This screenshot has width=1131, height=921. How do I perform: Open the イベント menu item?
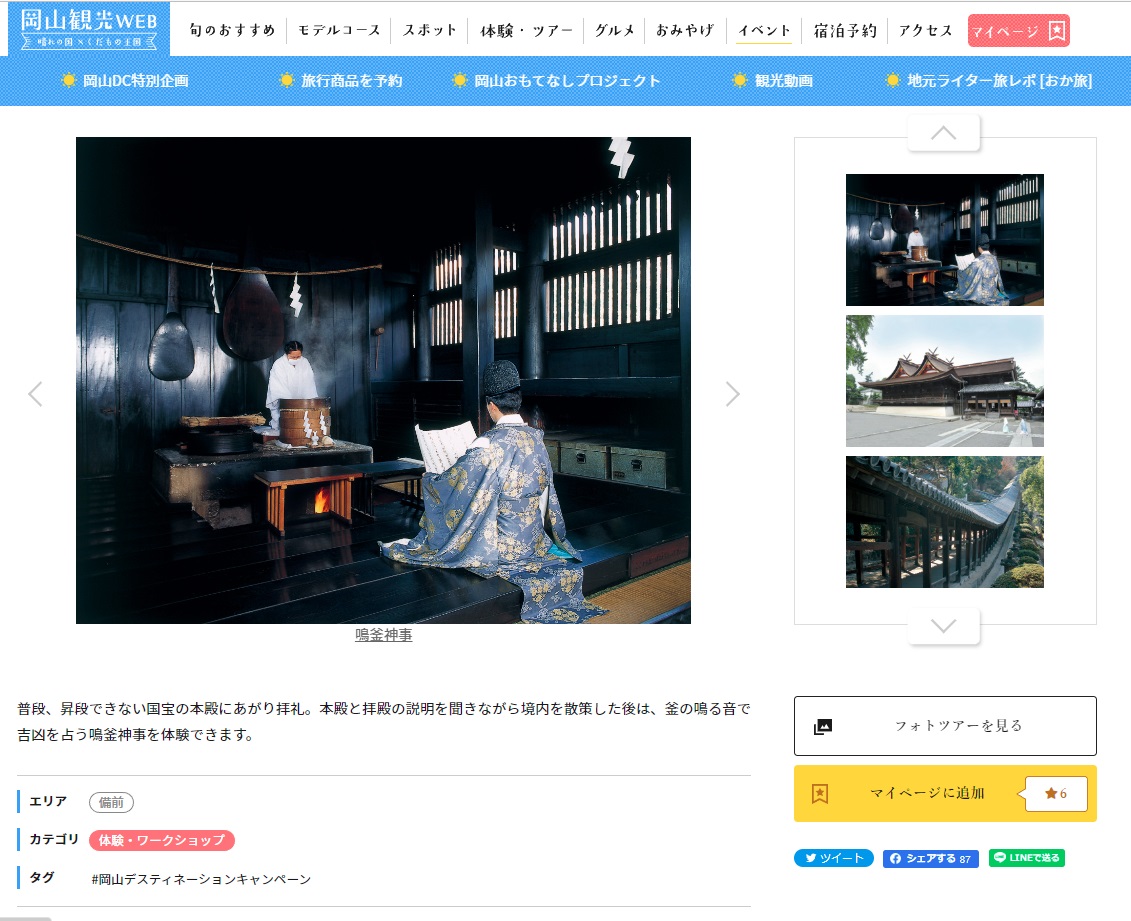(764, 30)
